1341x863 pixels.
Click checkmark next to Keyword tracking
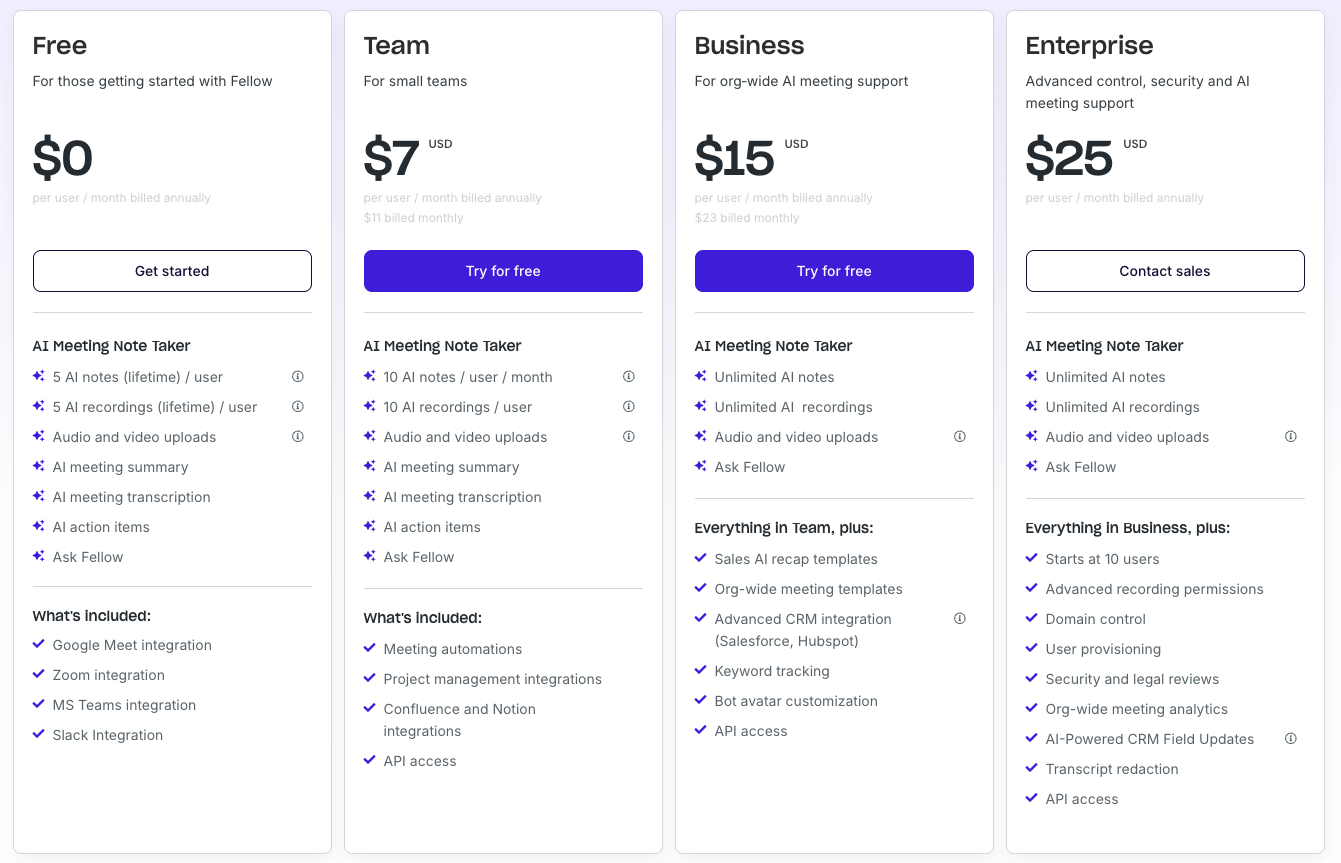(701, 670)
